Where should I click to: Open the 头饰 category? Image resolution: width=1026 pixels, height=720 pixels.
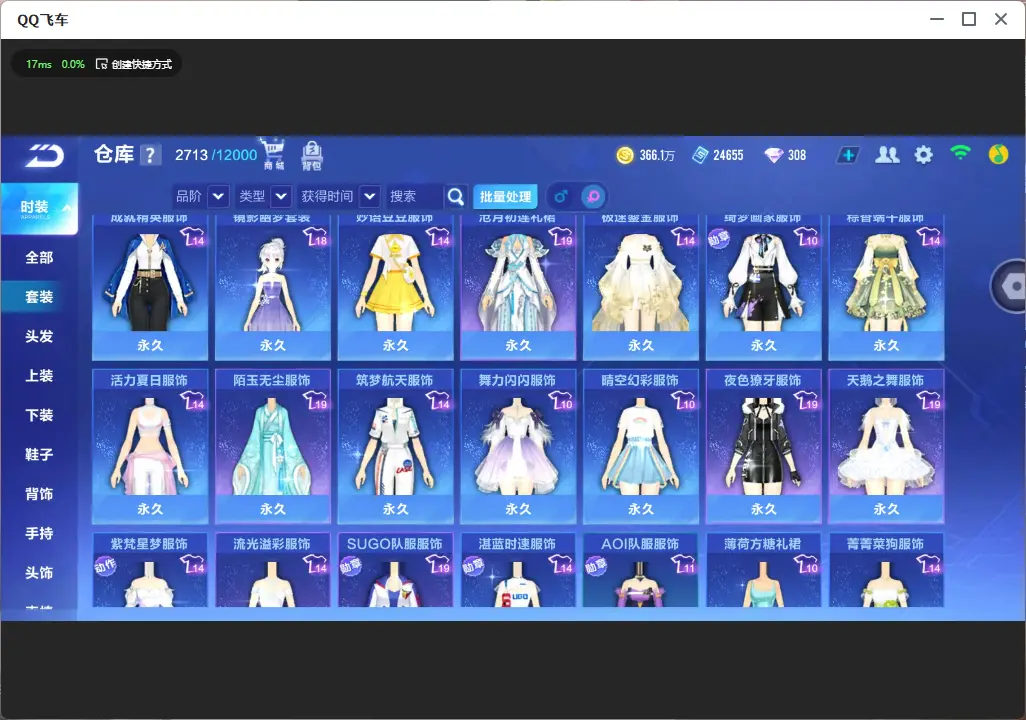tap(39, 573)
